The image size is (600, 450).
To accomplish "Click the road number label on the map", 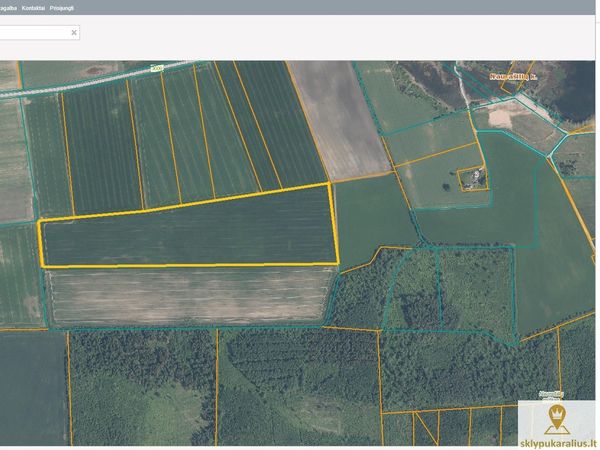I will tap(155, 68).
